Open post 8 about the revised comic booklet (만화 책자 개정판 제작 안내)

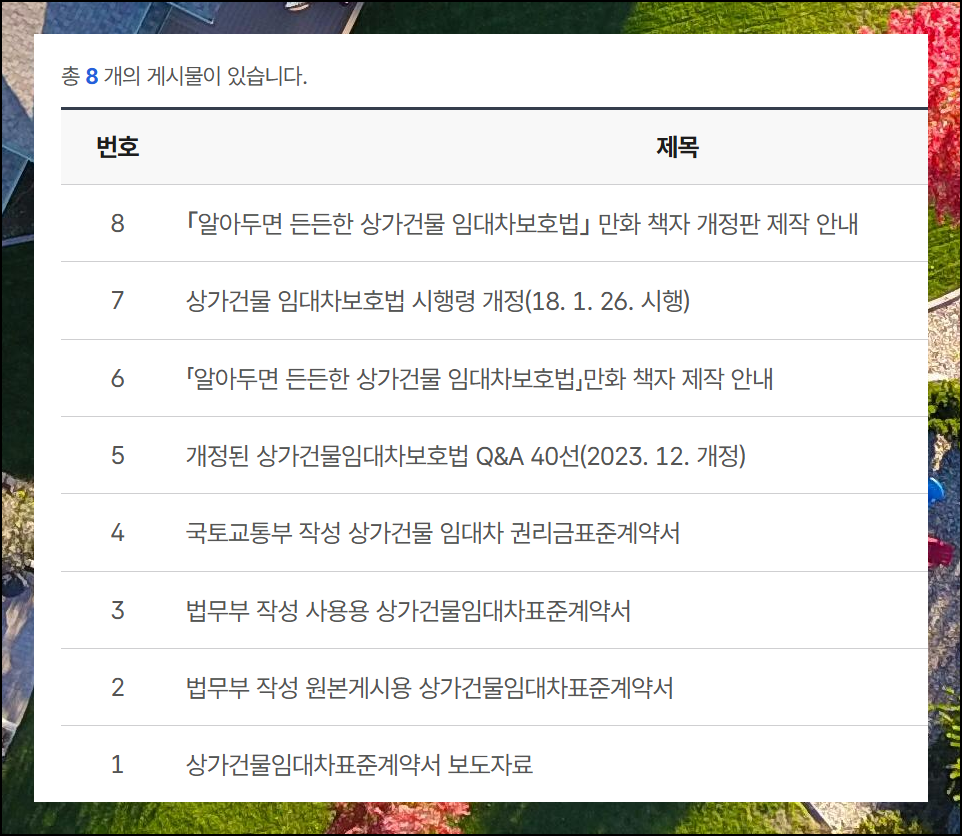522,224
